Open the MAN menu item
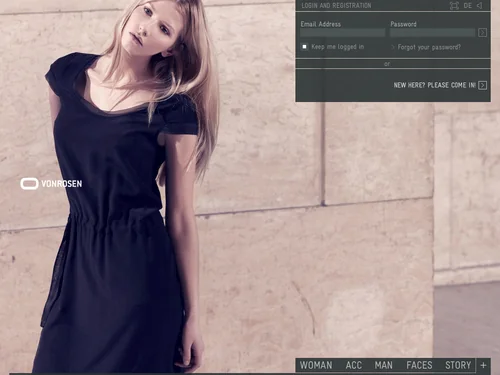The height and width of the screenshot is (375, 500). click(384, 365)
